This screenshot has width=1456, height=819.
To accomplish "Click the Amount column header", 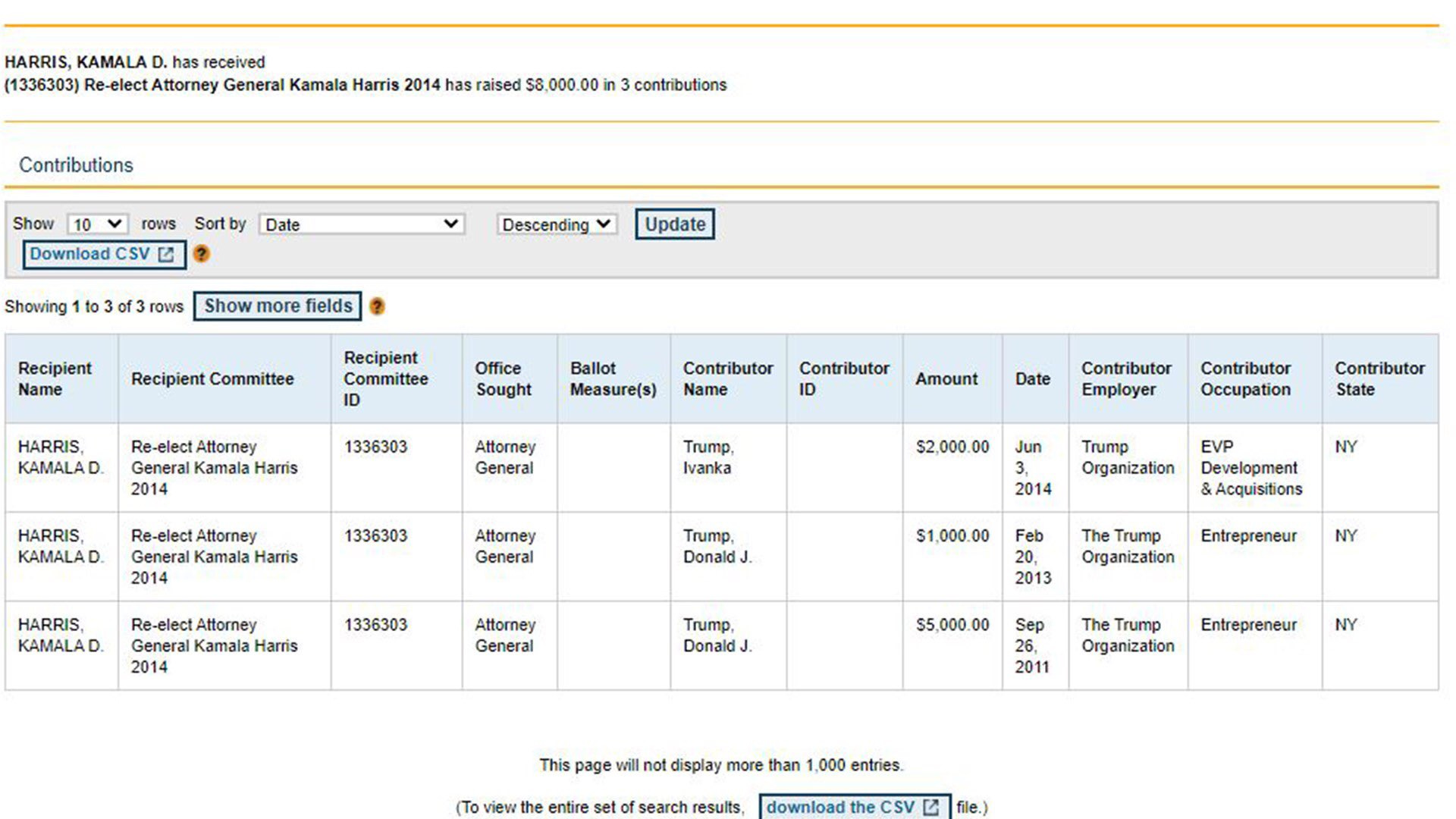I will [946, 378].
